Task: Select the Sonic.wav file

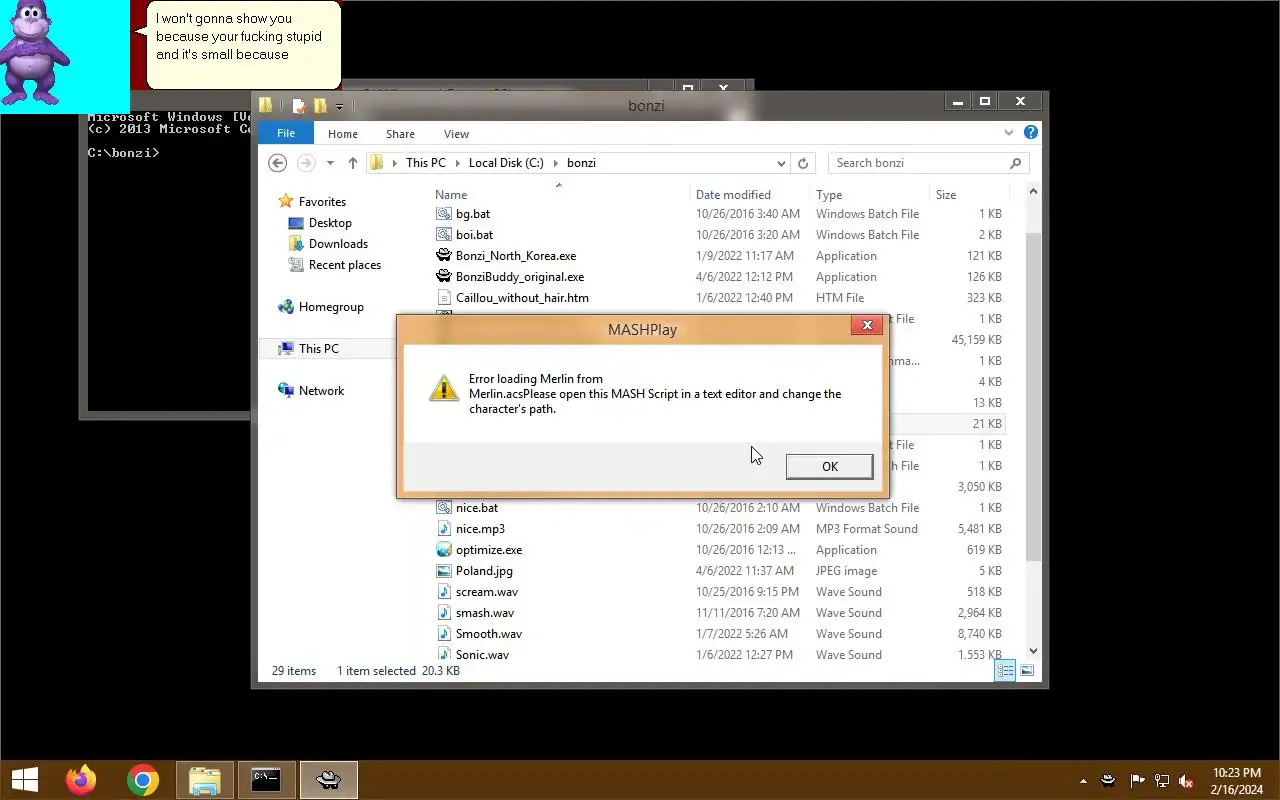Action: tap(482, 655)
